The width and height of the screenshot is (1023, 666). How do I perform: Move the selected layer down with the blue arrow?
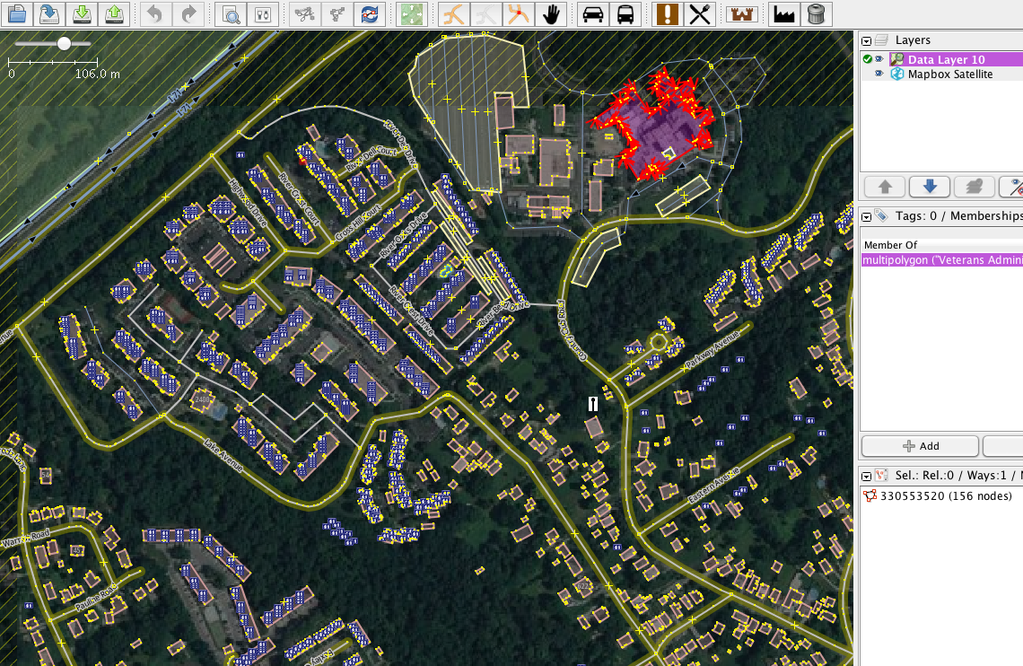(x=929, y=186)
